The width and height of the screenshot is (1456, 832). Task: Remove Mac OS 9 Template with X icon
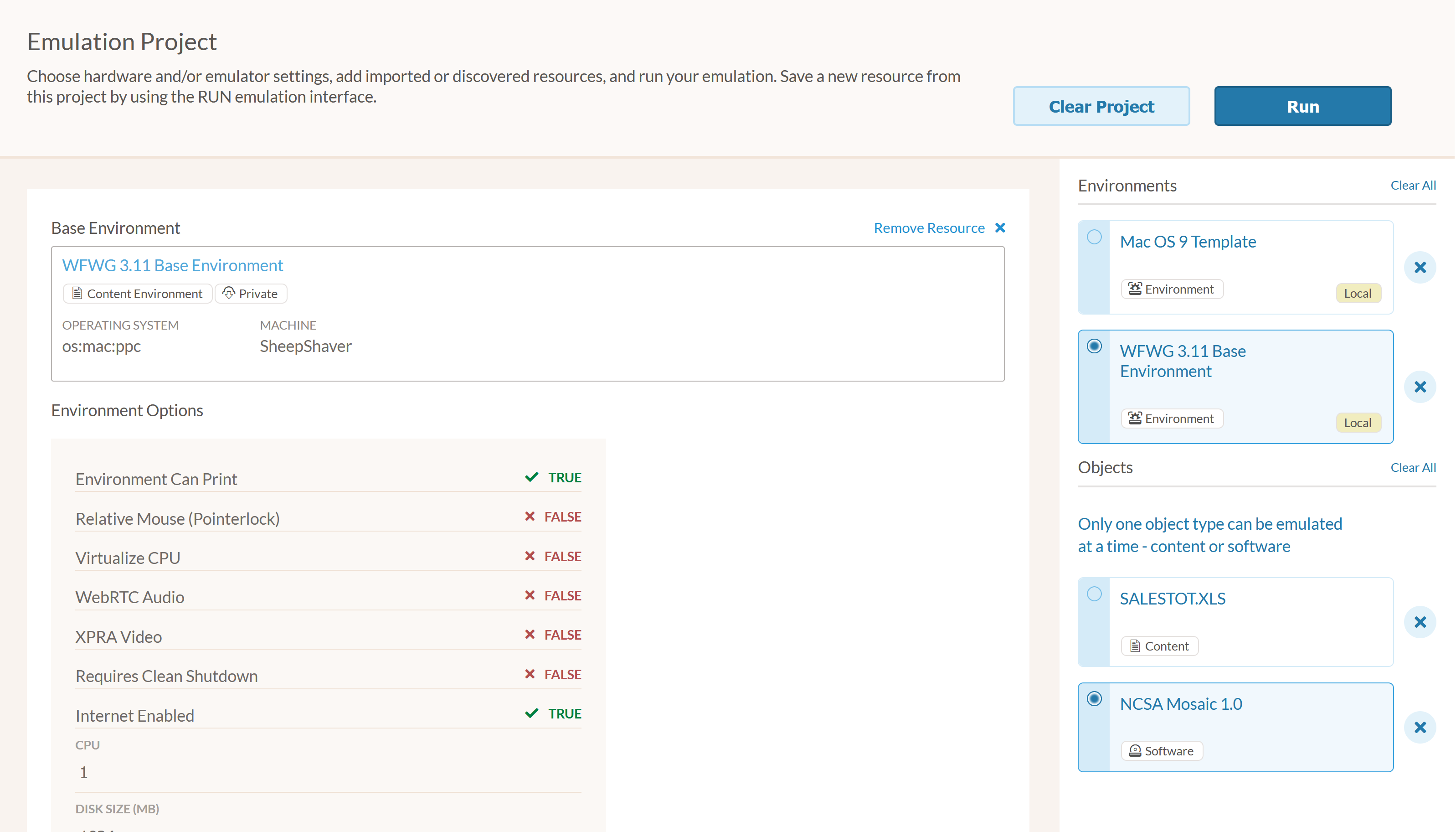[x=1420, y=268]
